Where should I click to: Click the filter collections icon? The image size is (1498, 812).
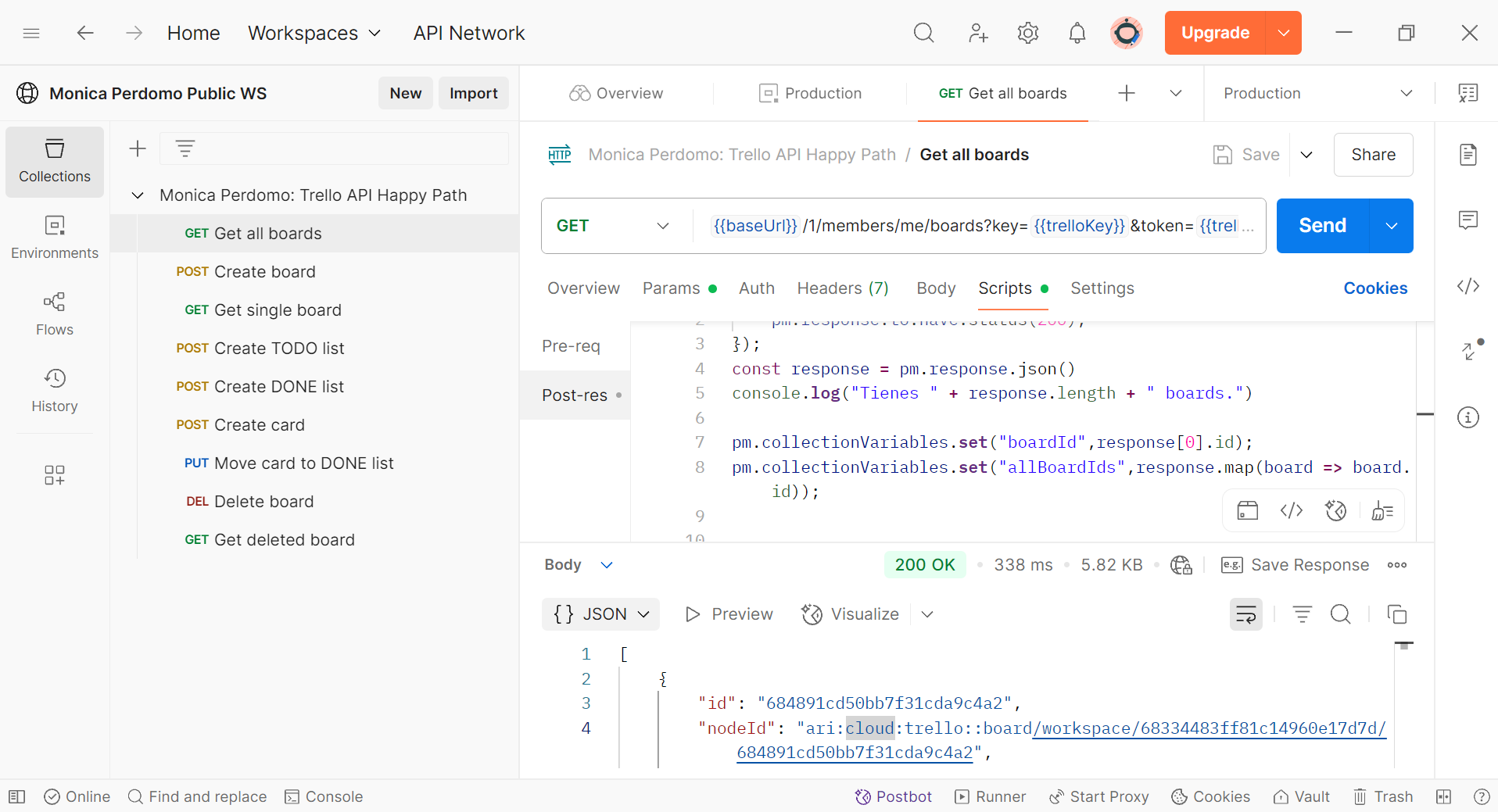[x=185, y=148]
